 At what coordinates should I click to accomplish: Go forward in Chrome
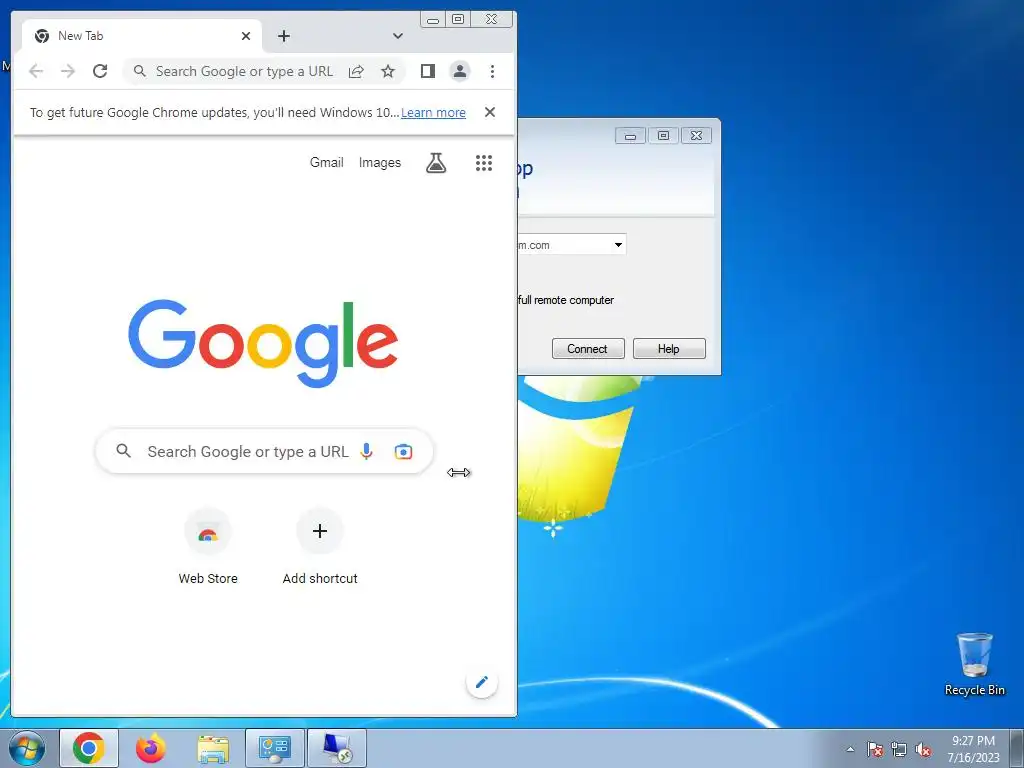[x=68, y=71]
